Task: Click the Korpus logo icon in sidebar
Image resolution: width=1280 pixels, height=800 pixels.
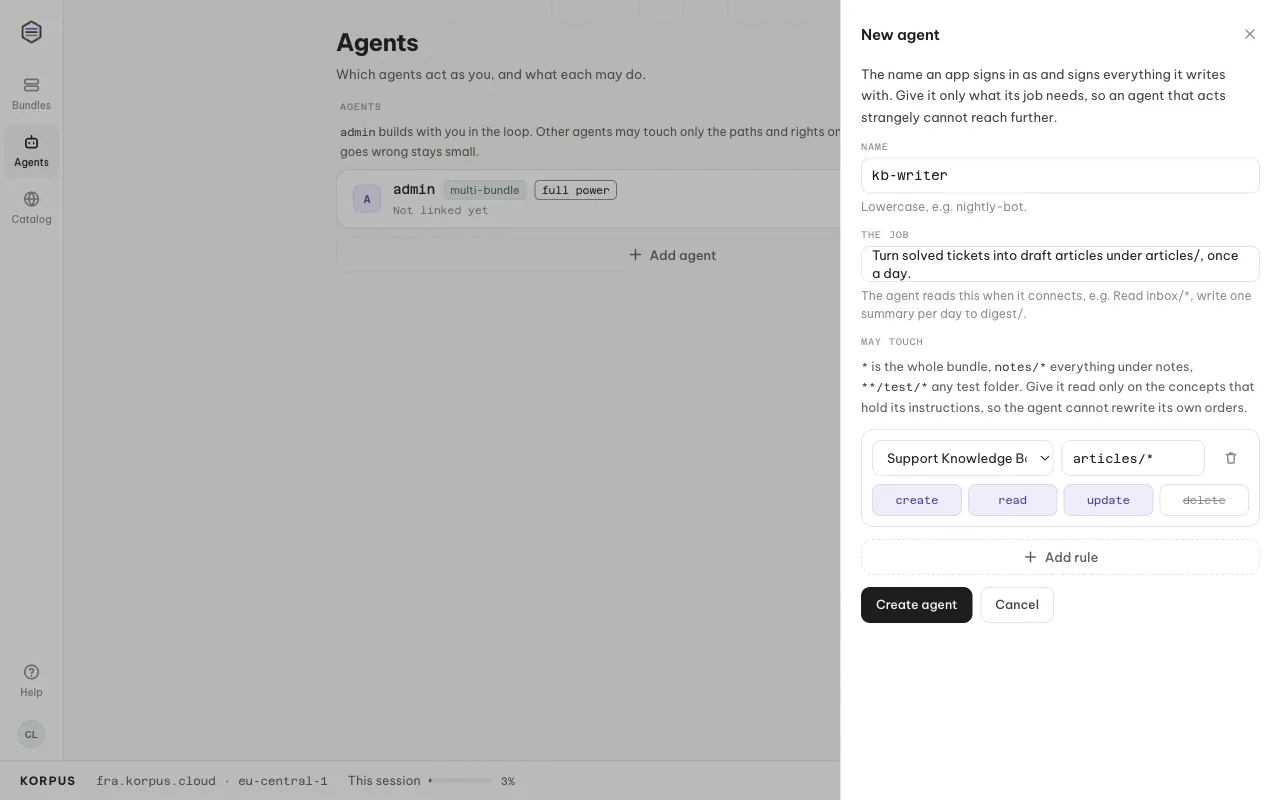Action: point(31,32)
